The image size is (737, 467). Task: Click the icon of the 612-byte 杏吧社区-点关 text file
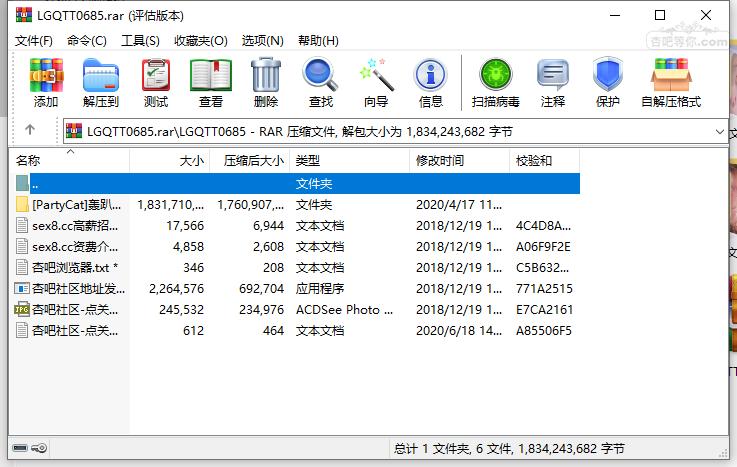[22, 330]
